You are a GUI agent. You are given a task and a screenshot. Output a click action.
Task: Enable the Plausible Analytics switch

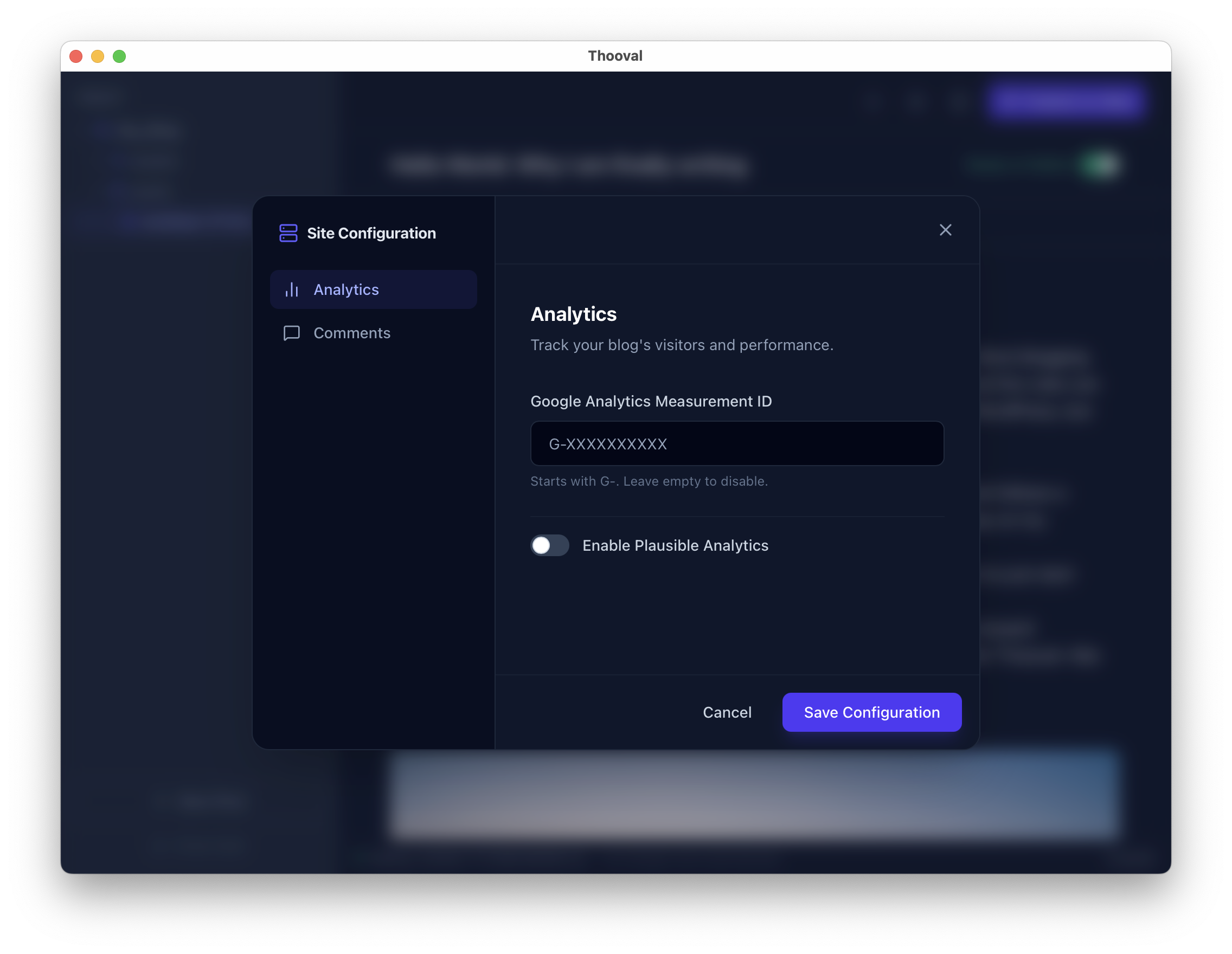point(549,545)
